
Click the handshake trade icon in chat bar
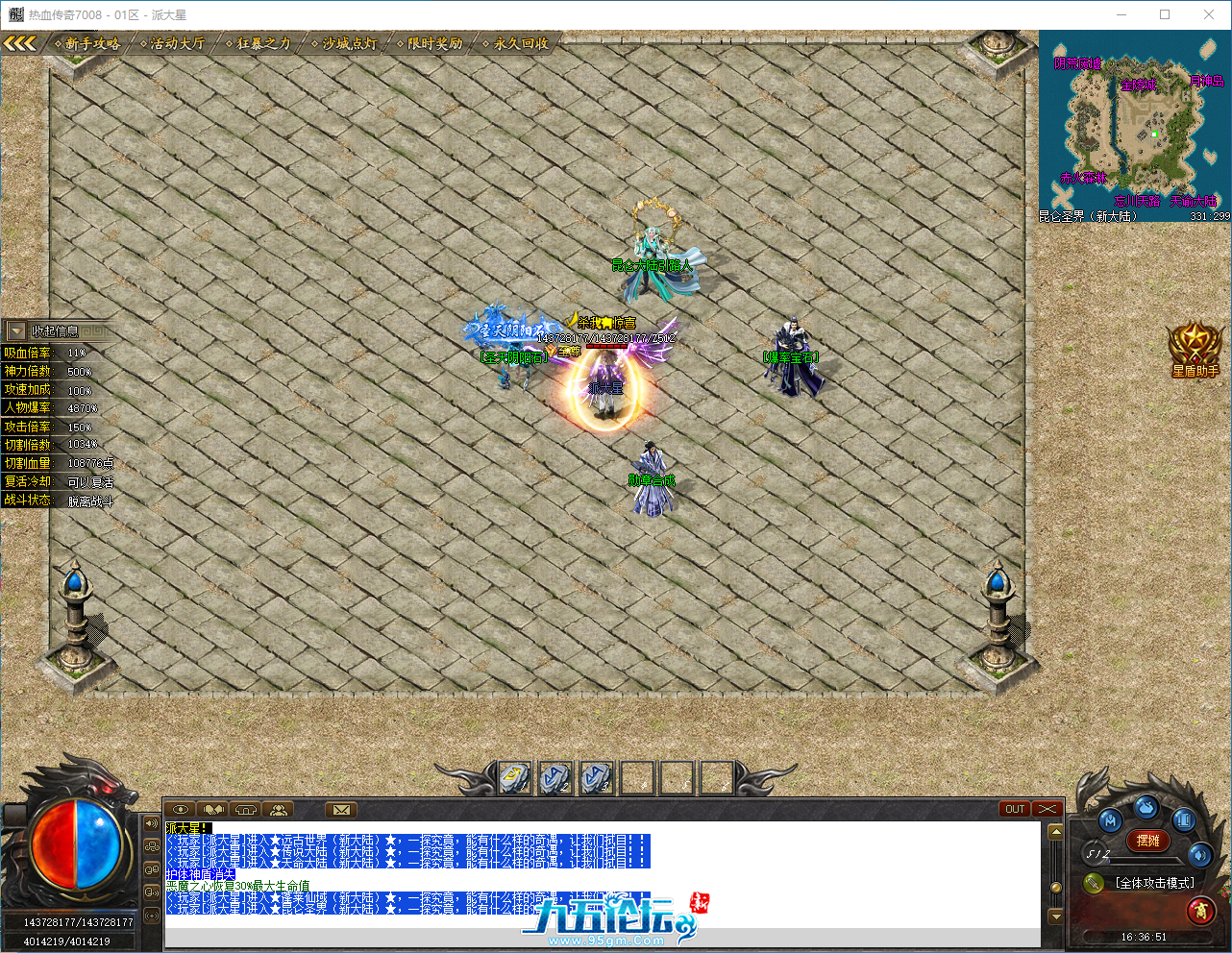tap(213, 809)
